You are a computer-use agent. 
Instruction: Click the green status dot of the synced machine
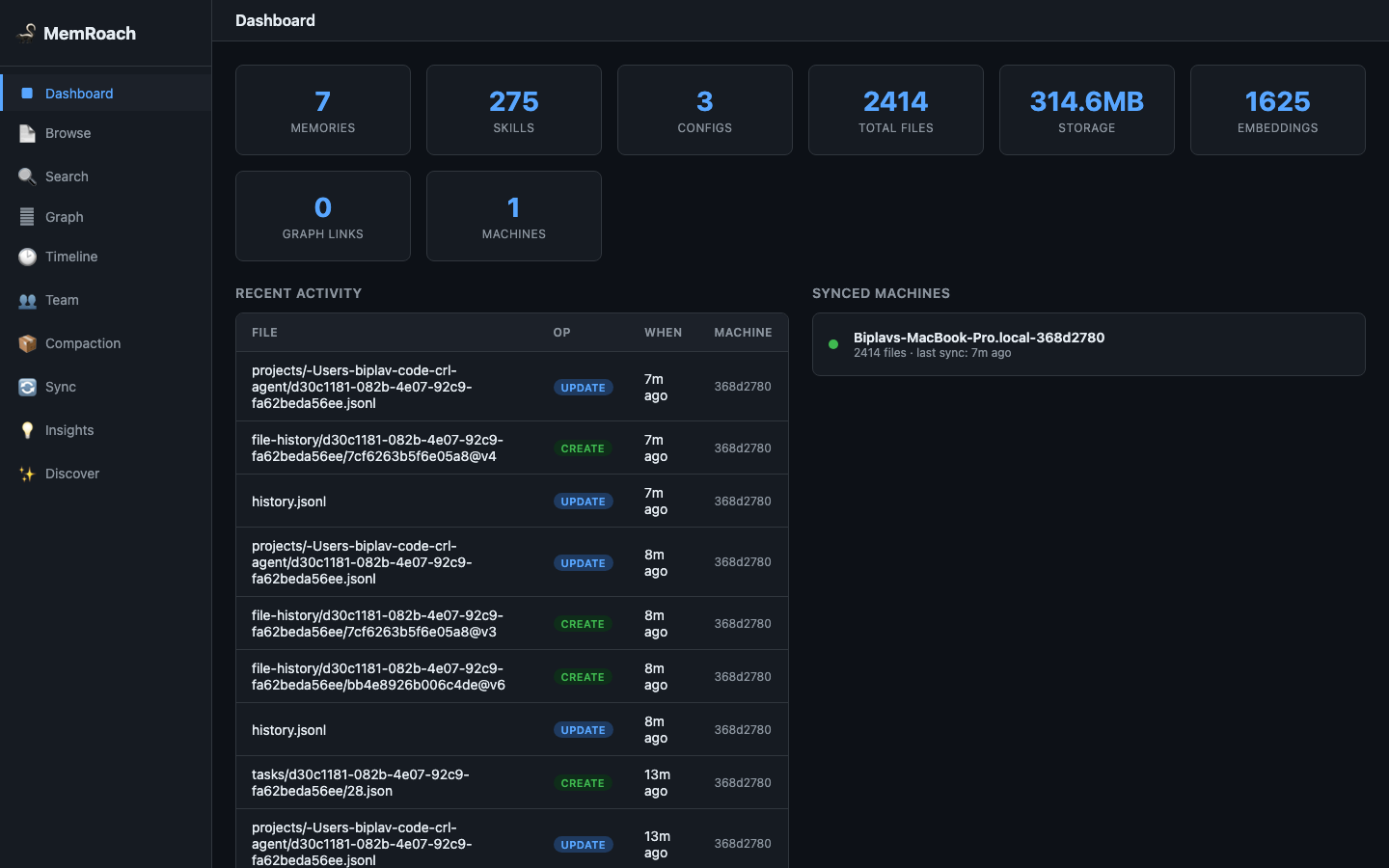pyautogui.click(x=833, y=344)
